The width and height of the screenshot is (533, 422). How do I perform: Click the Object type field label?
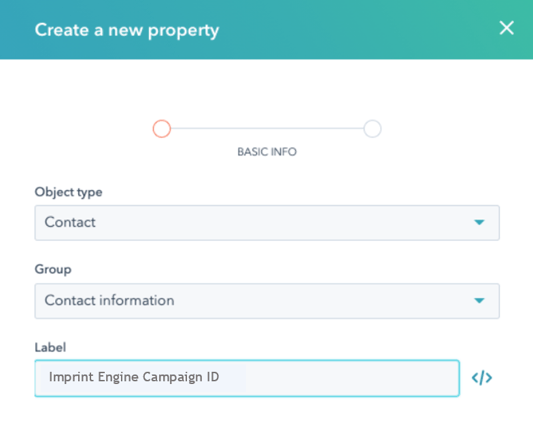(68, 192)
